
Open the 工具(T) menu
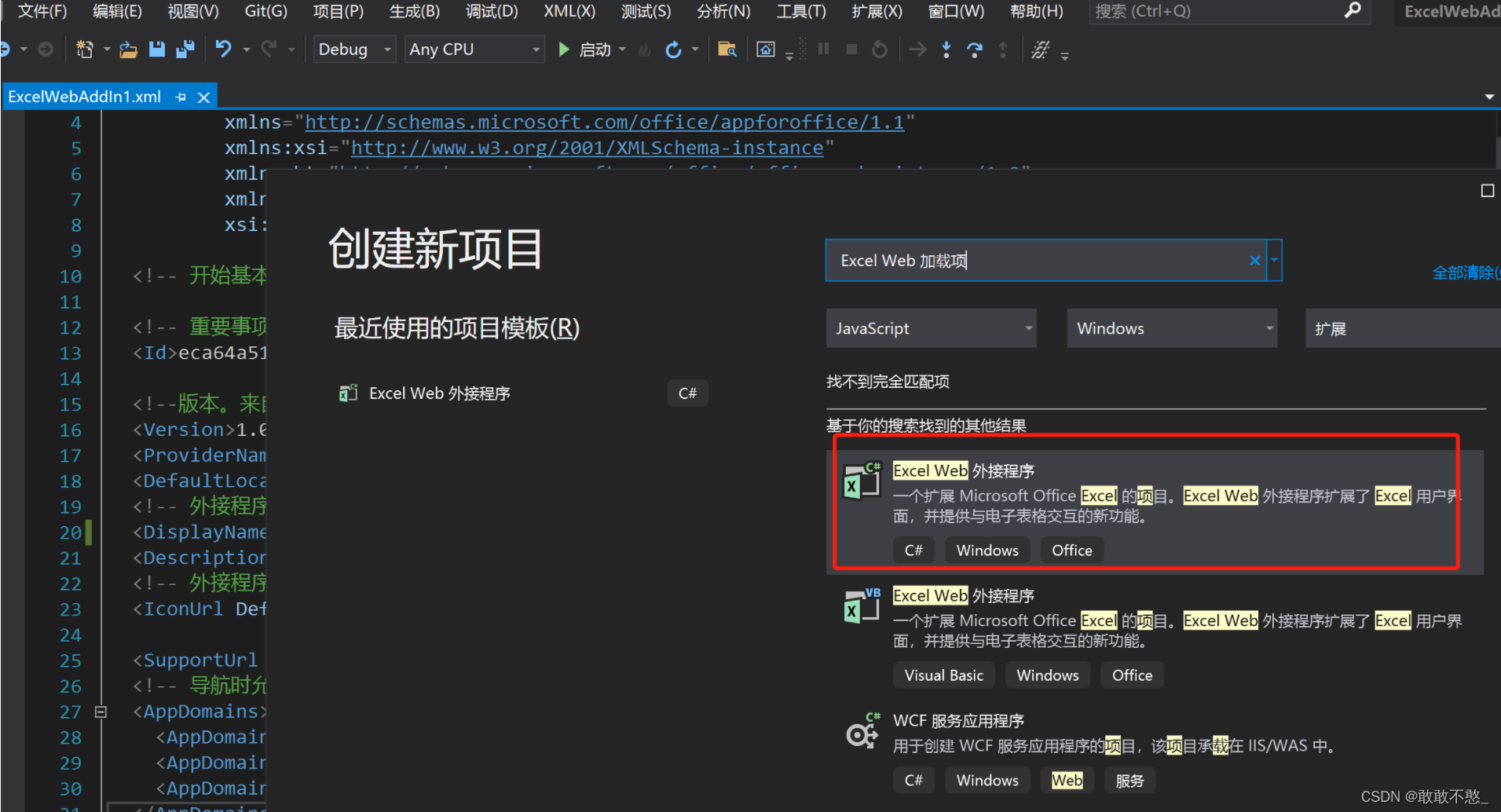pos(801,11)
